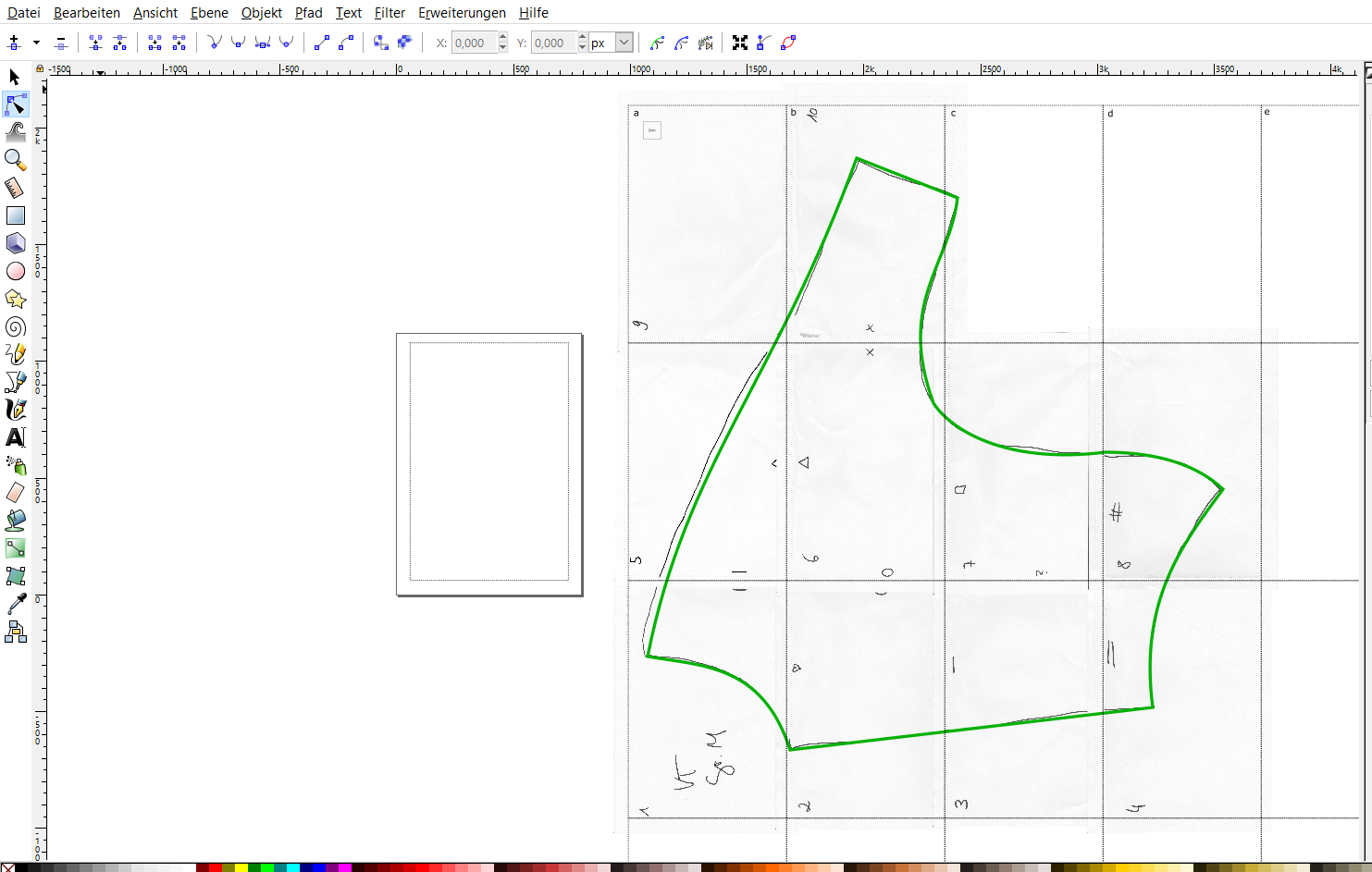Pick the Star and polygon tool
The height and width of the screenshot is (872, 1372).
click(x=16, y=299)
